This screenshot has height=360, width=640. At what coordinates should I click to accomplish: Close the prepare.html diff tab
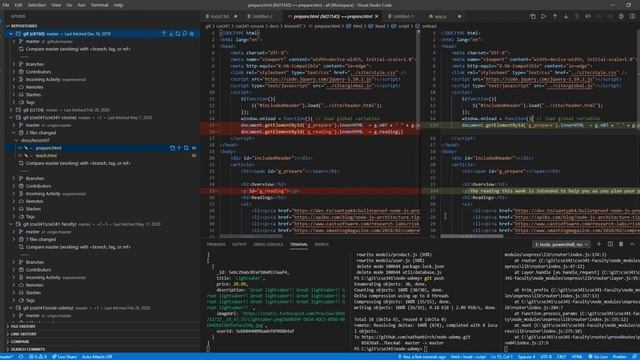pyautogui.click(x=376, y=16)
